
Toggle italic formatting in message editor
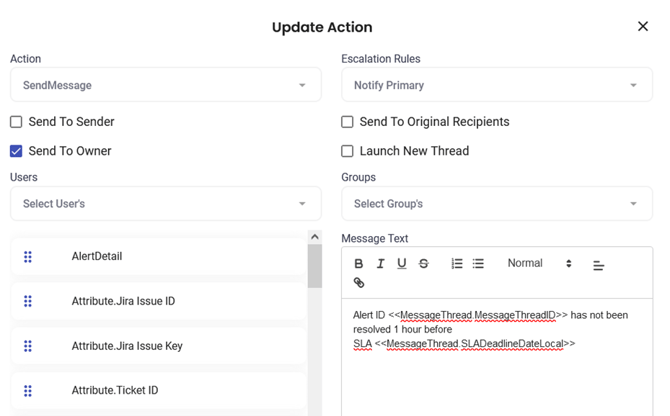(380, 264)
